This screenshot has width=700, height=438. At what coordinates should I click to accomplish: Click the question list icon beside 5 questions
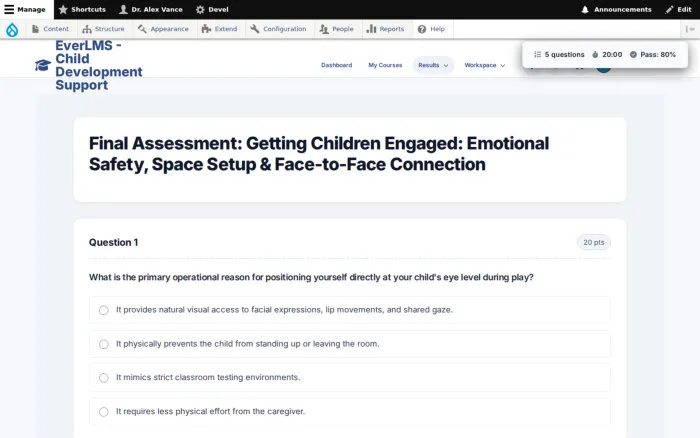pyautogui.click(x=538, y=54)
